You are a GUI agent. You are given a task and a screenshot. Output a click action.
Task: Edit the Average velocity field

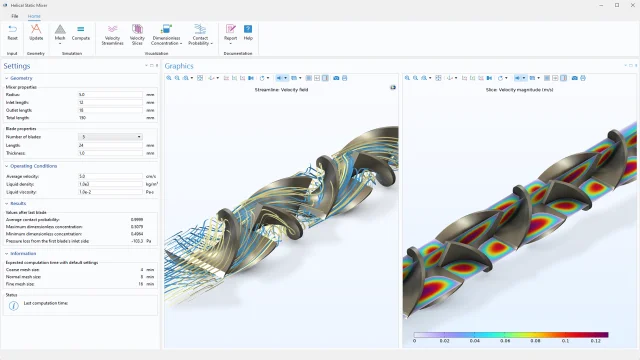pyautogui.click(x=110, y=176)
